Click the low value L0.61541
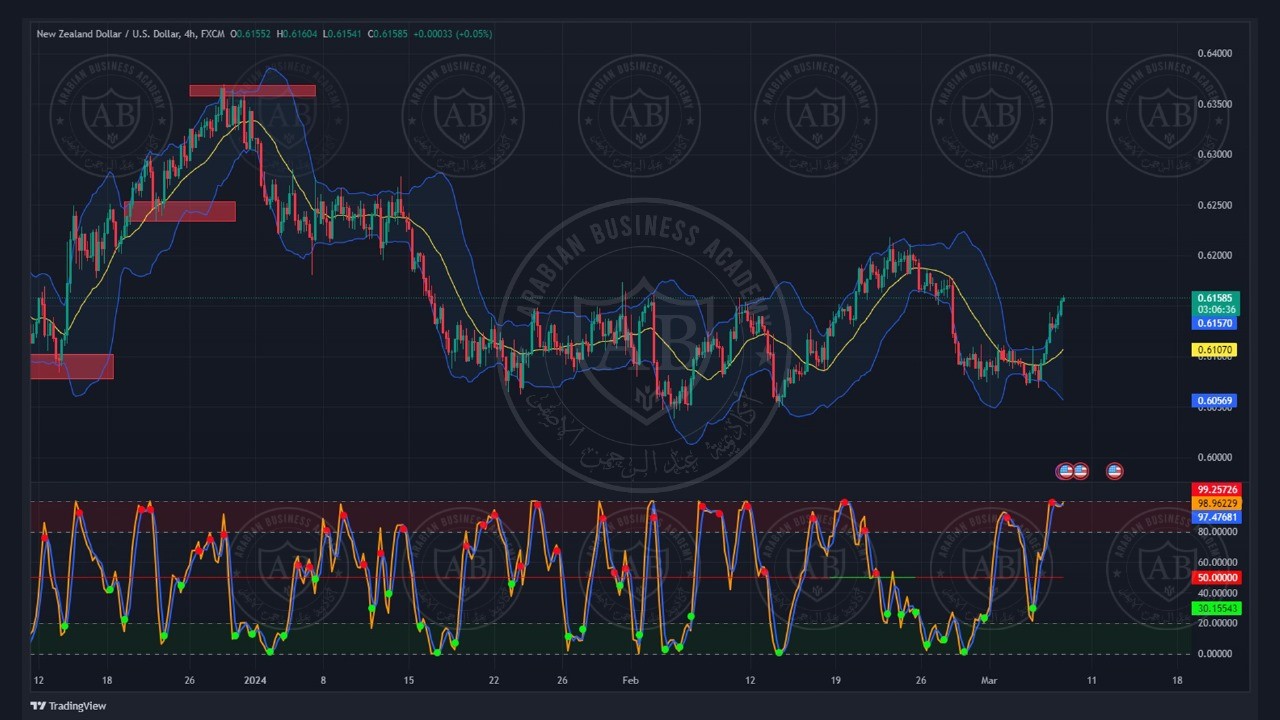The height and width of the screenshot is (720, 1280). (x=341, y=34)
